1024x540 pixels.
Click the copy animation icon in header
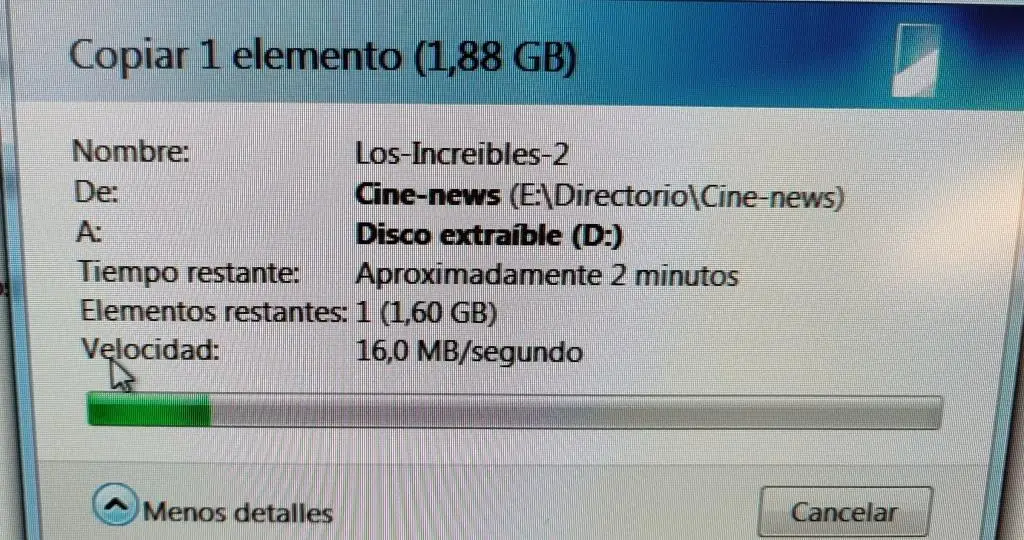pos(917,60)
